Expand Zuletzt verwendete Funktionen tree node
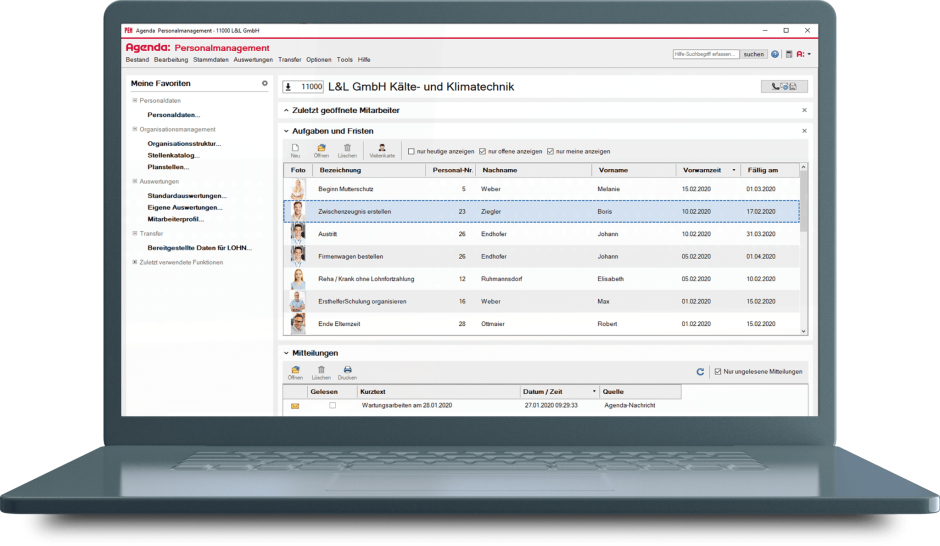 (x=135, y=262)
